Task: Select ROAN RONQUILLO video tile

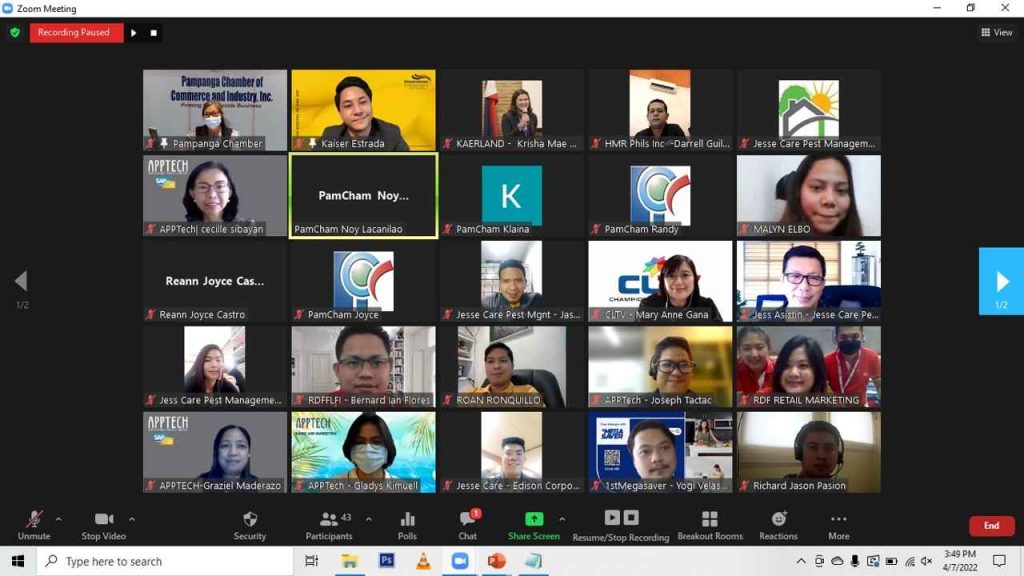Action: (511, 367)
